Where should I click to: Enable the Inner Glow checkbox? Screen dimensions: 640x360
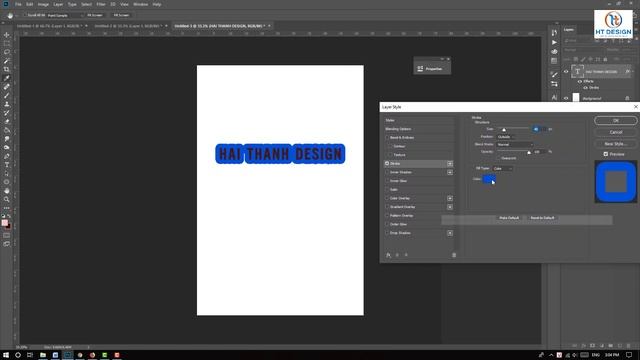387,181
